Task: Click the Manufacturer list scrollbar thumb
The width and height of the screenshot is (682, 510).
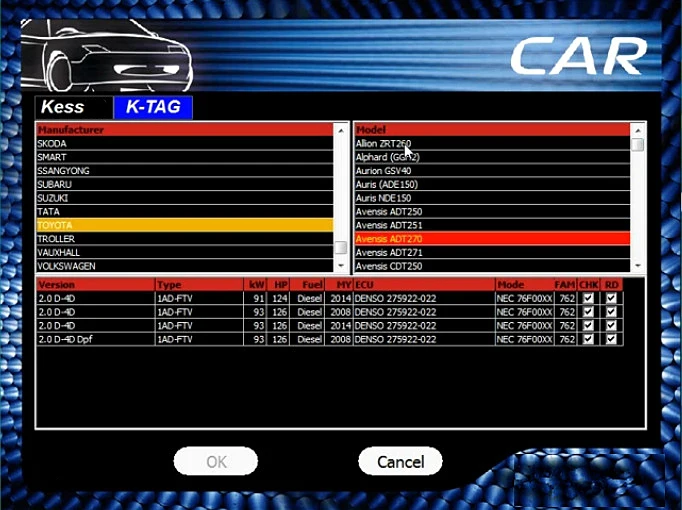Action: click(x=341, y=247)
